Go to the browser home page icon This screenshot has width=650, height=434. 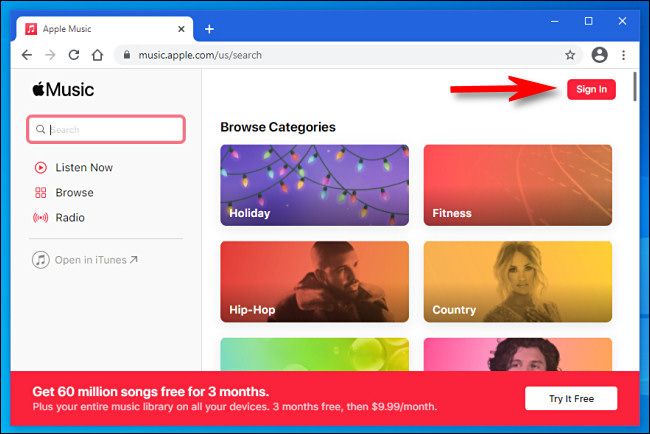[97, 55]
